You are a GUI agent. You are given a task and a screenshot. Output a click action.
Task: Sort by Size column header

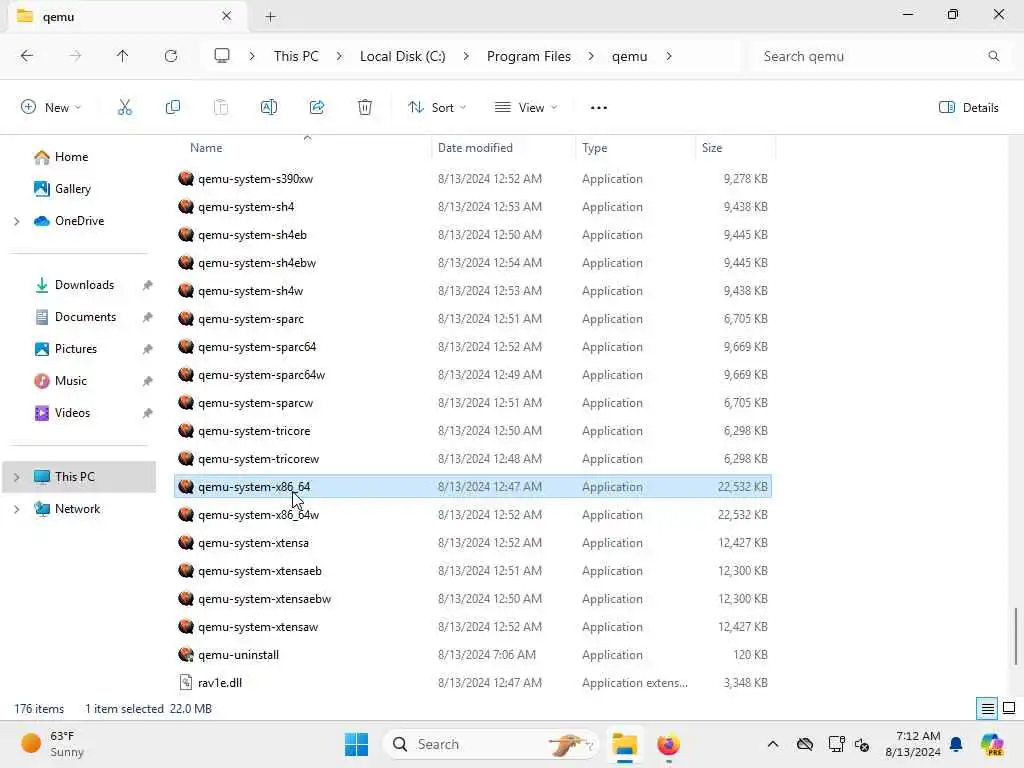pos(735,148)
